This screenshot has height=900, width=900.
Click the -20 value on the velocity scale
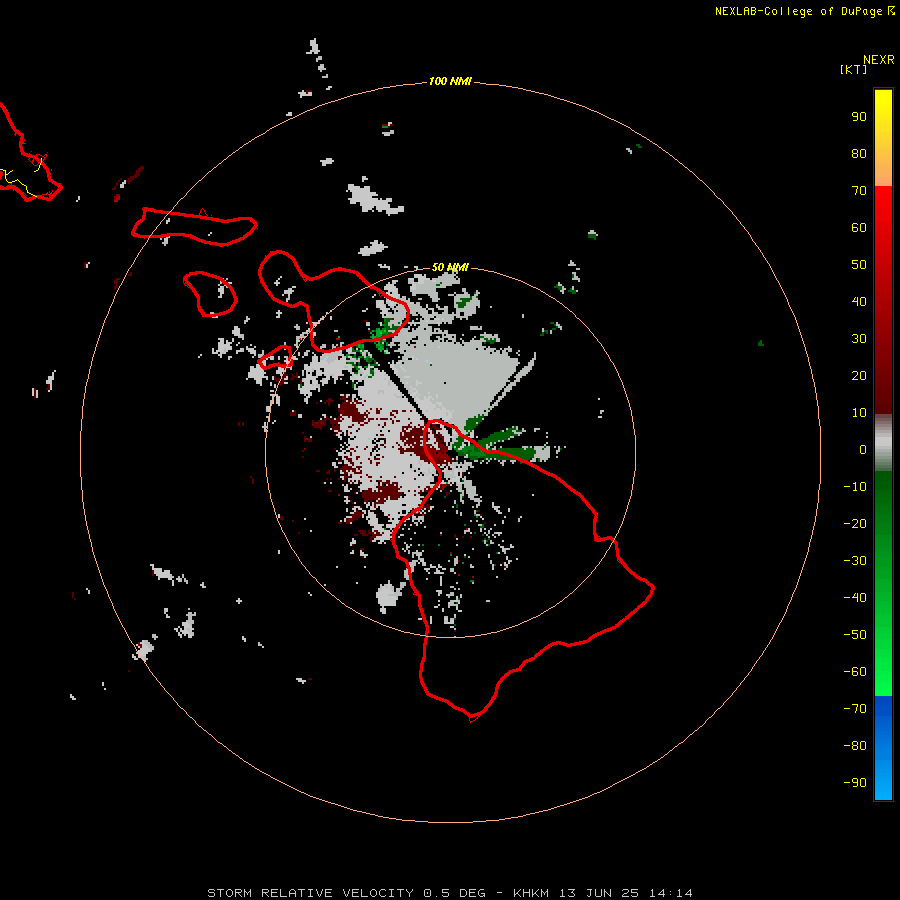tap(855, 523)
